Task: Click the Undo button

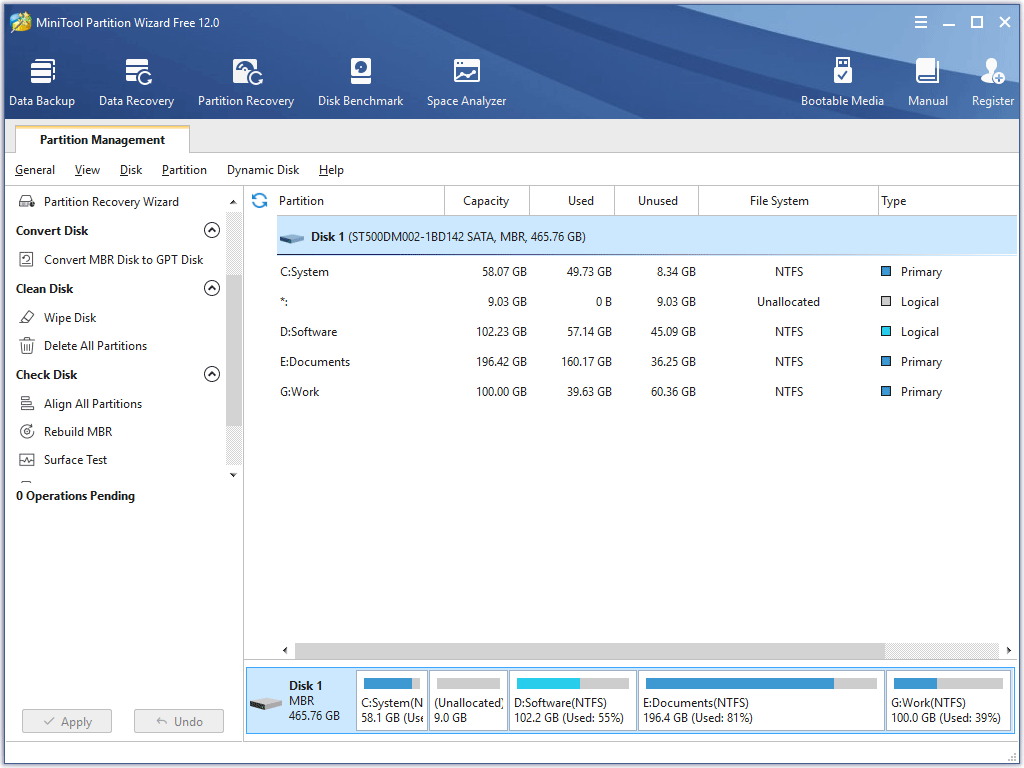Action: (178, 721)
